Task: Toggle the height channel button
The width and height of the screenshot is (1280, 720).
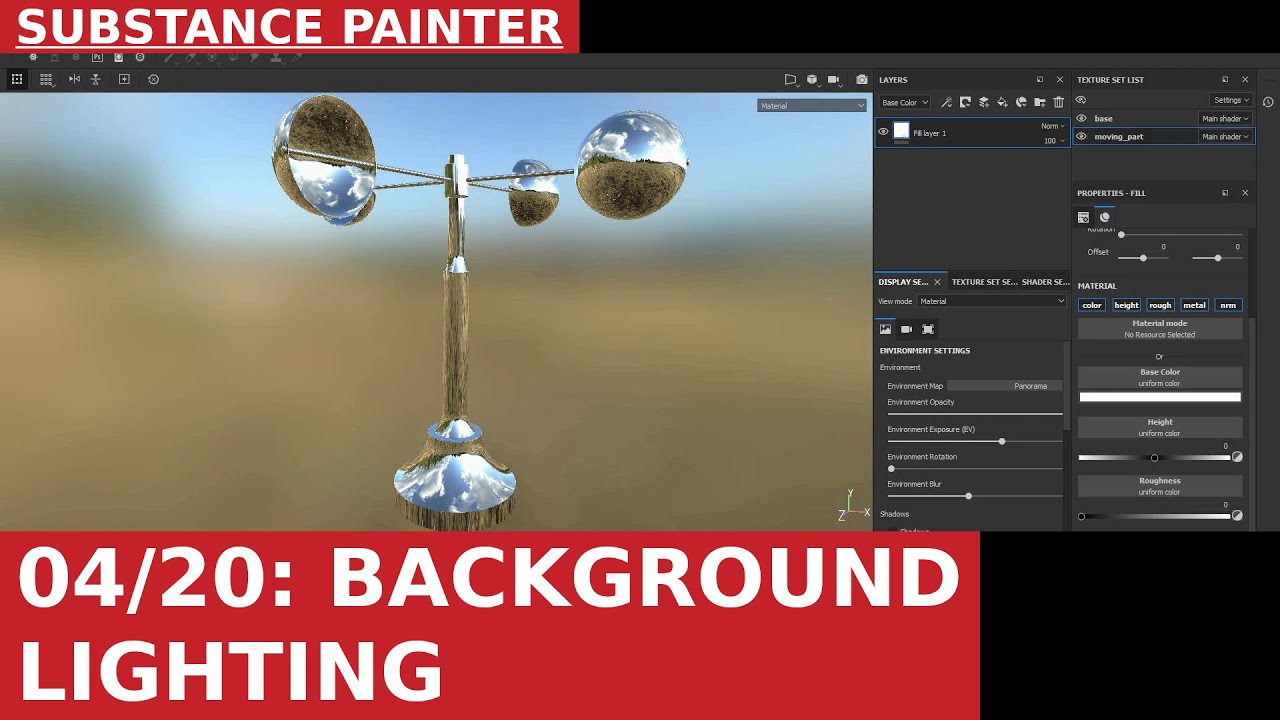Action: pos(1126,305)
